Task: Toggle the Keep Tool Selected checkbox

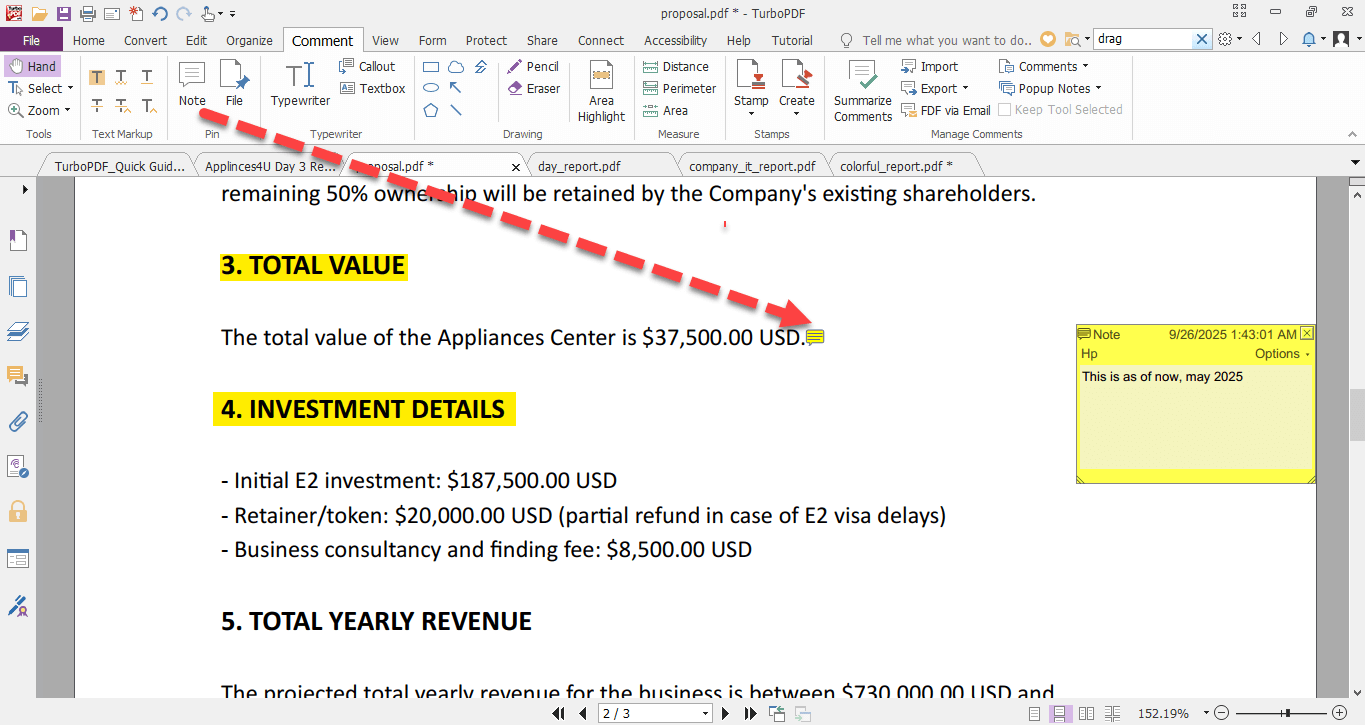Action: [x=1006, y=110]
